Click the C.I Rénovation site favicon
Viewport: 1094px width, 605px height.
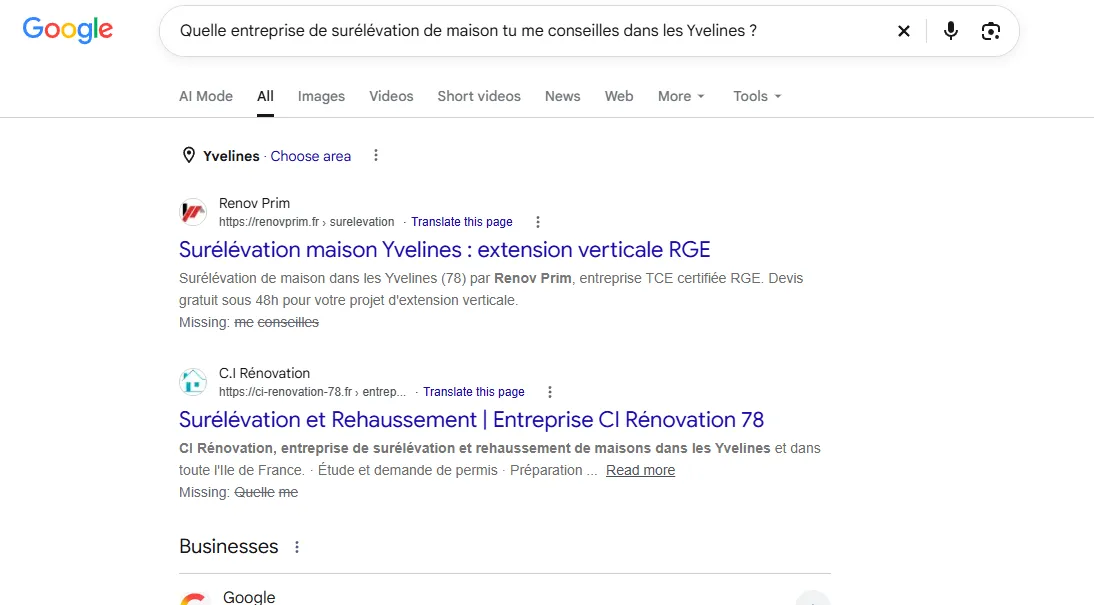[x=193, y=382]
